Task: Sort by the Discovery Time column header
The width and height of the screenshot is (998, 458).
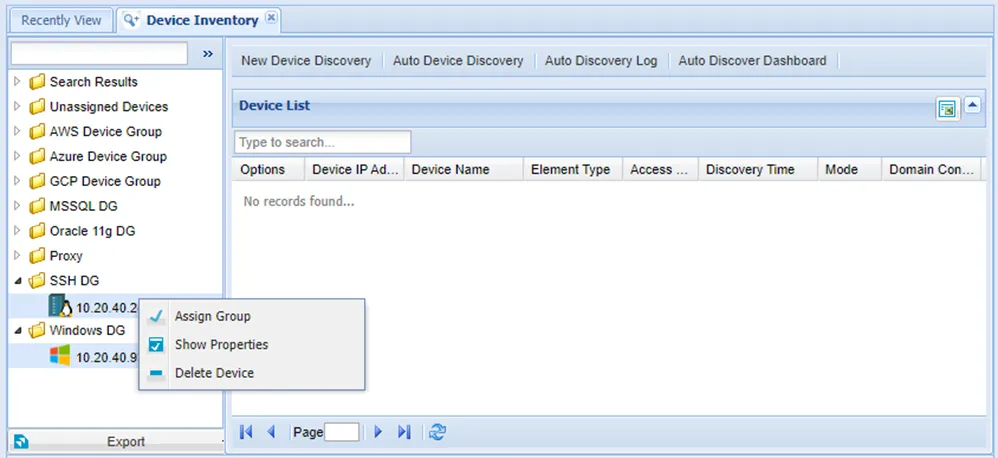Action: [757, 170]
